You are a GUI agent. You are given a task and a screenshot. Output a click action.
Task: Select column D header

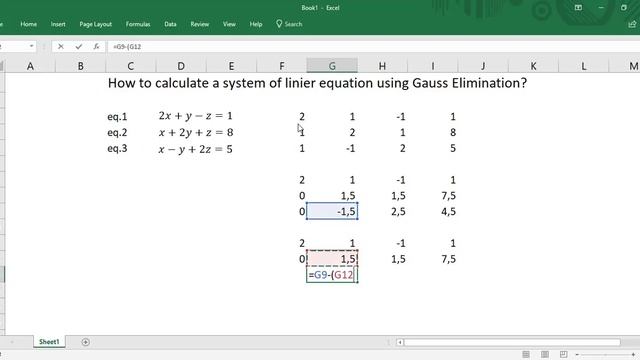pos(181,66)
